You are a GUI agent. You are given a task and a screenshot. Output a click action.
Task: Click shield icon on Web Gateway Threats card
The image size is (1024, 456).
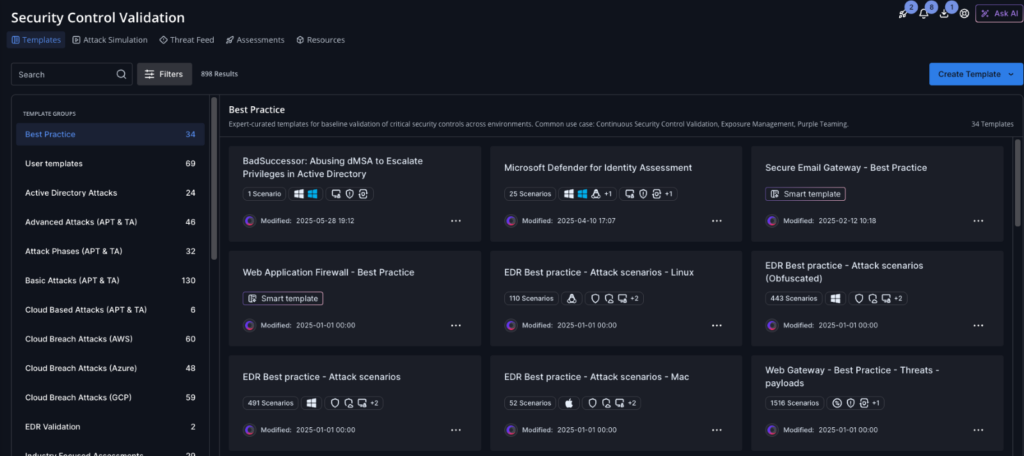pos(850,403)
